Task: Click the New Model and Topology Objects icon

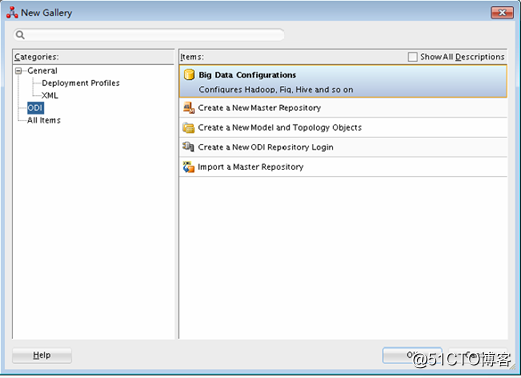Action: point(189,127)
